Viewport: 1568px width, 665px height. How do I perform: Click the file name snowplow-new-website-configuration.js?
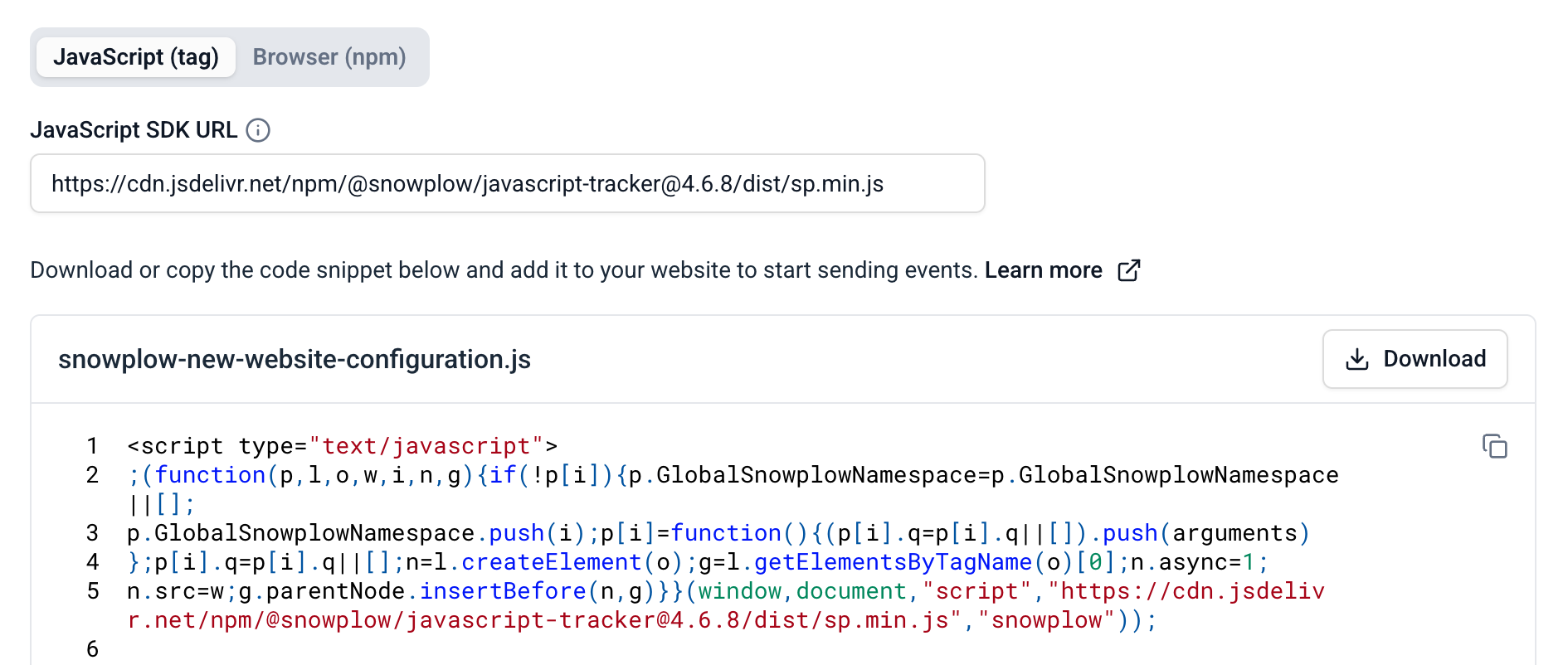pyautogui.click(x=295, y=359)
